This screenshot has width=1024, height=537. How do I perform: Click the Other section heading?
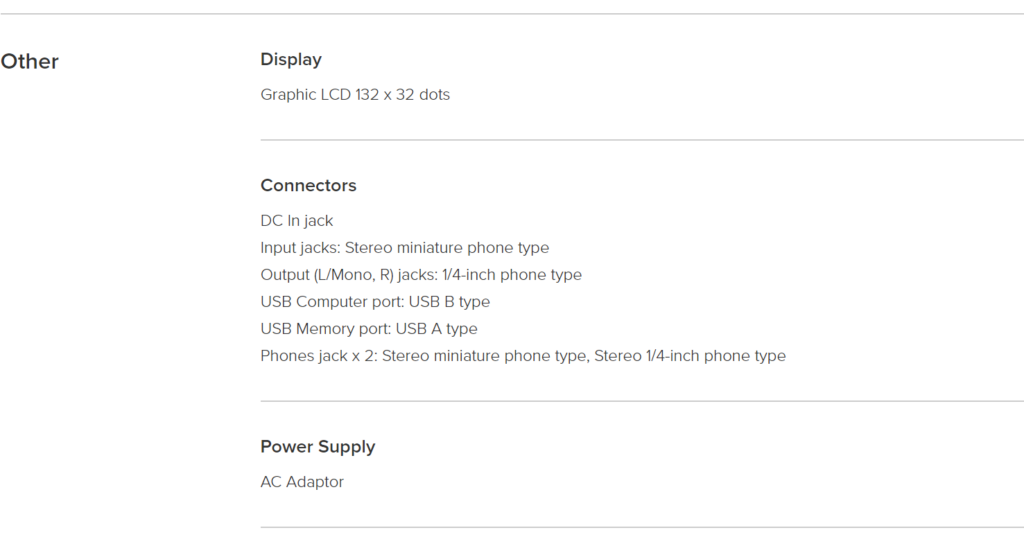click(29, 61)
